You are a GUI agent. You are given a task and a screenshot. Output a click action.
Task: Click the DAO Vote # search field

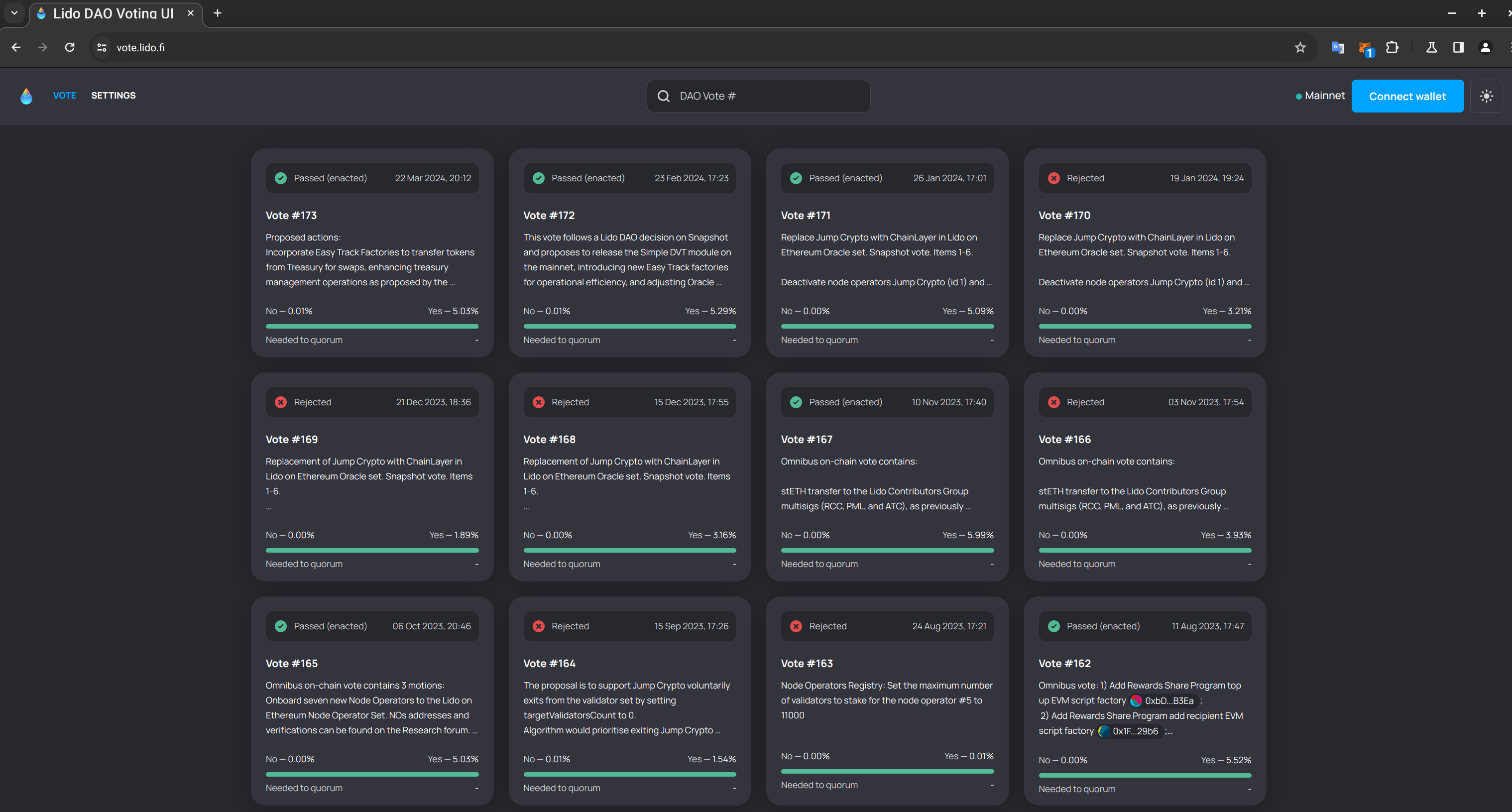tap(769, 96)
